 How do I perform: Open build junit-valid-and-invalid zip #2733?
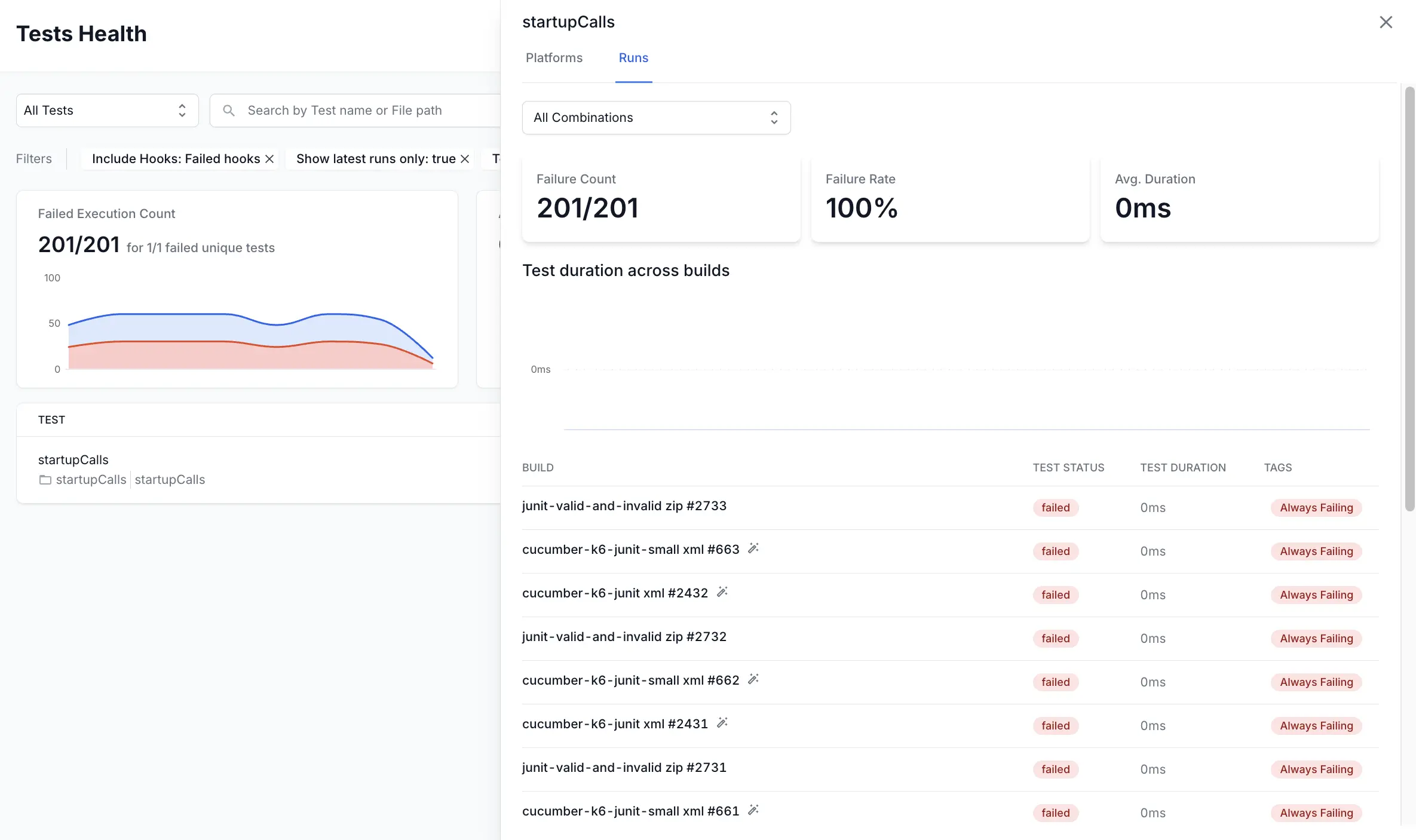[624, 506]
